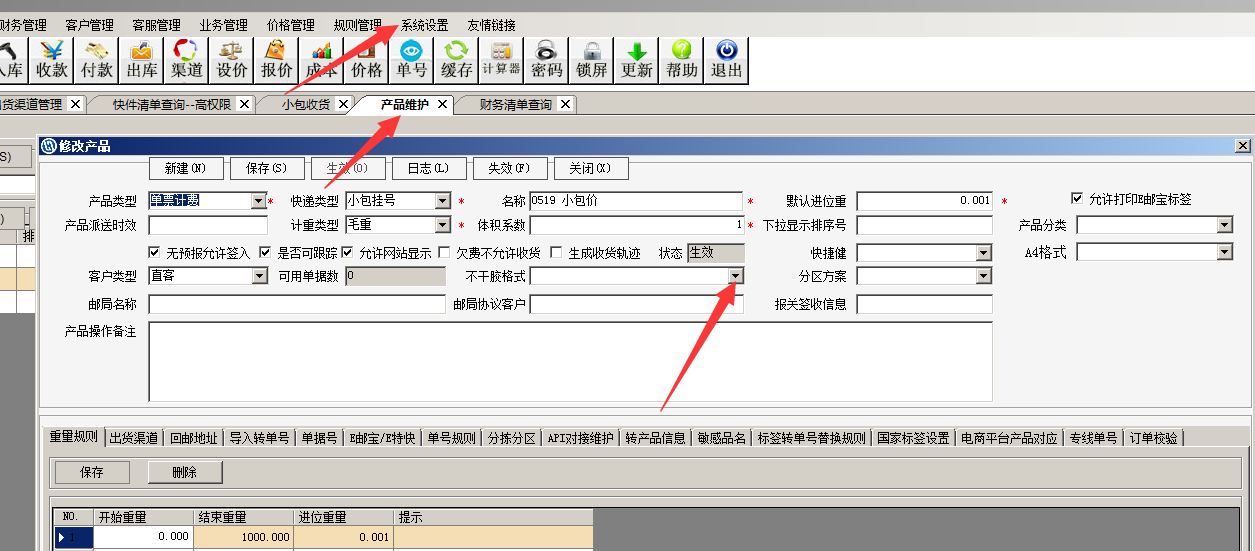Click the 出库 outbound icon
Screen dimensions: 1255x551
[142, 59]
